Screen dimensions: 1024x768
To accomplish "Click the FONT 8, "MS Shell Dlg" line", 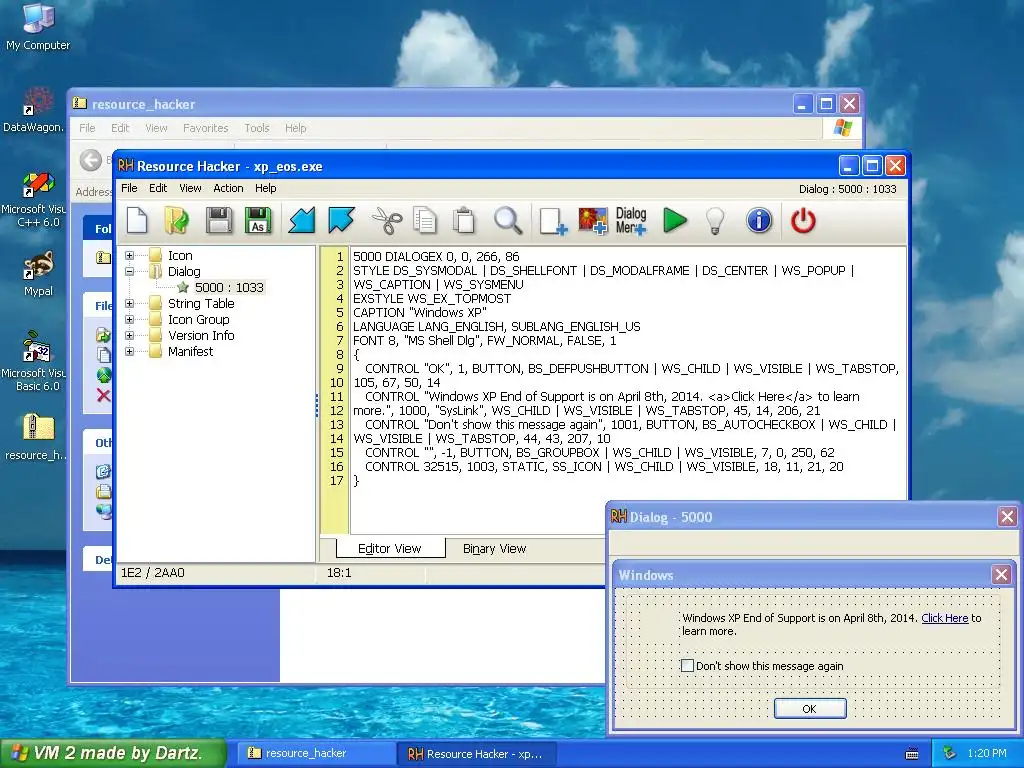I will (484, 340).
